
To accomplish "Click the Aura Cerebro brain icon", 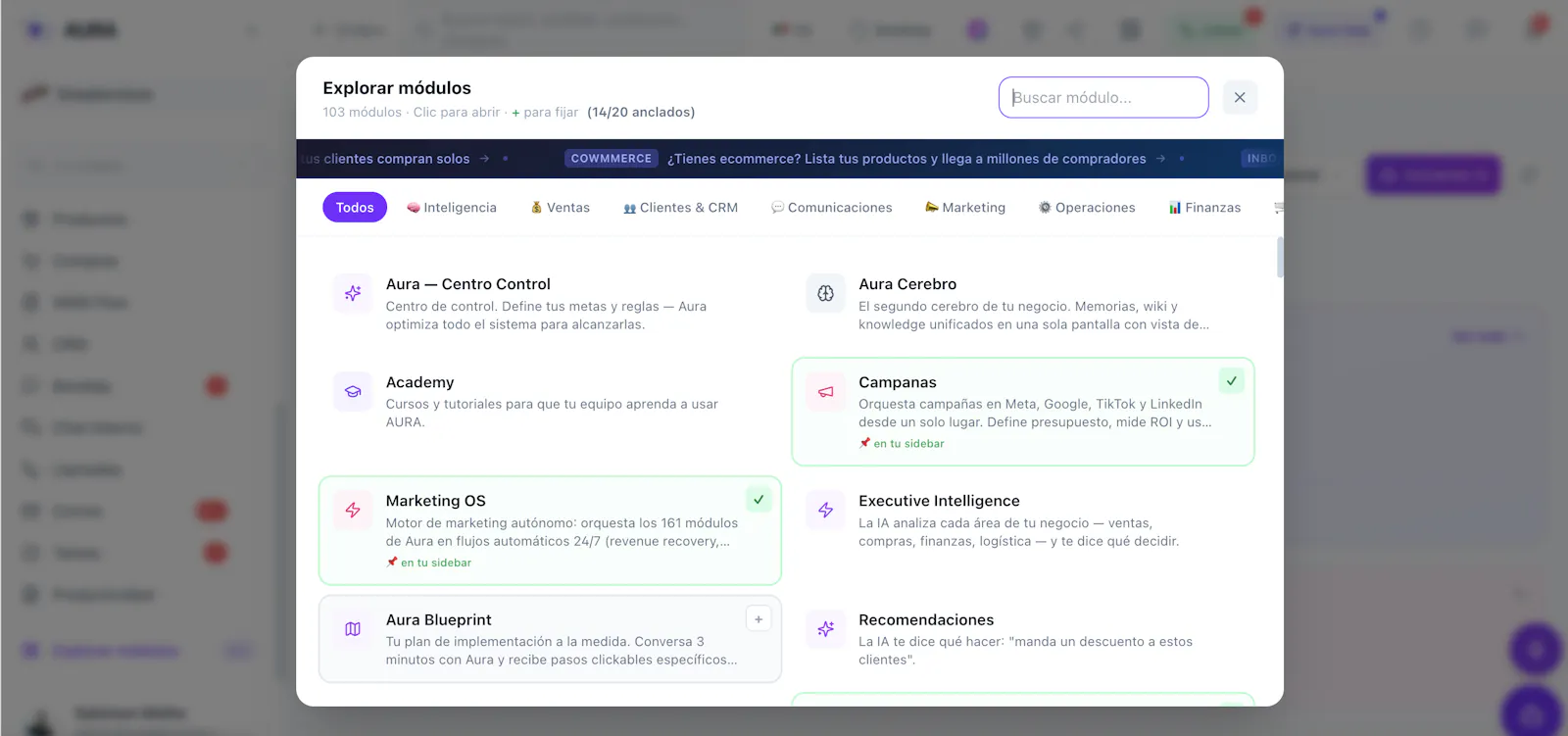I will pos(825,293).
